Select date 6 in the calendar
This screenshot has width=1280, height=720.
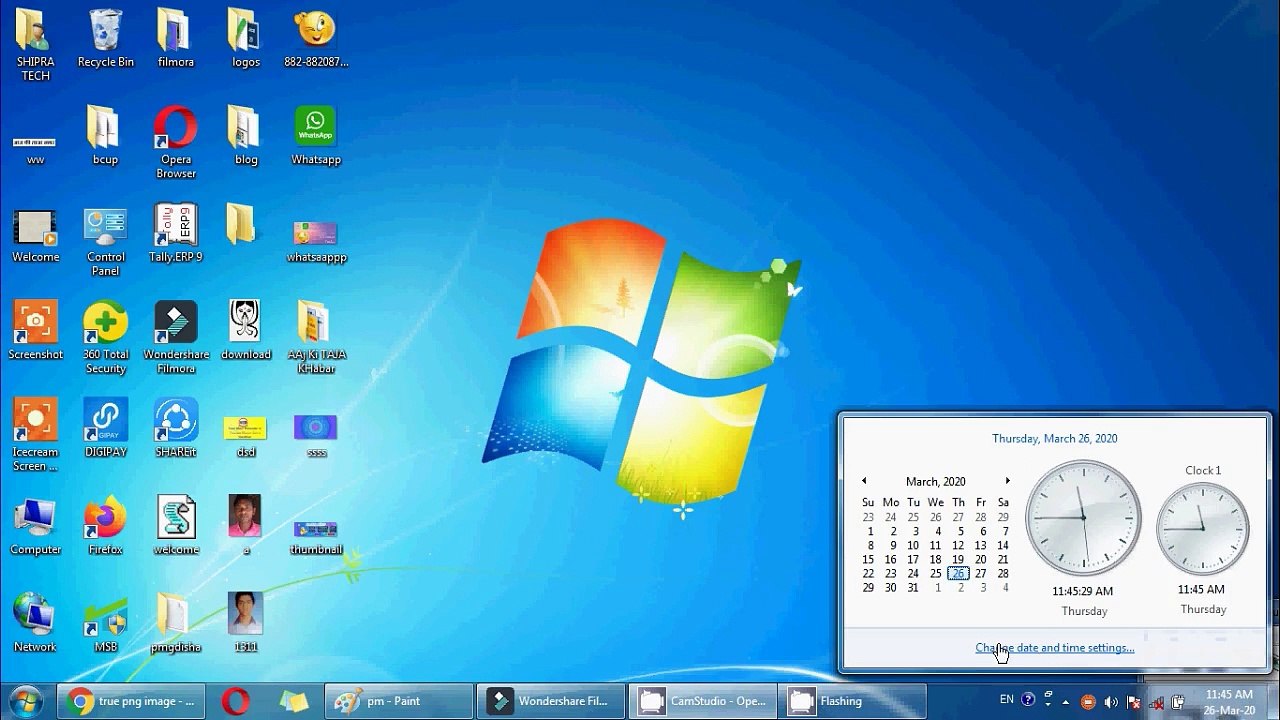coord(983,532)
